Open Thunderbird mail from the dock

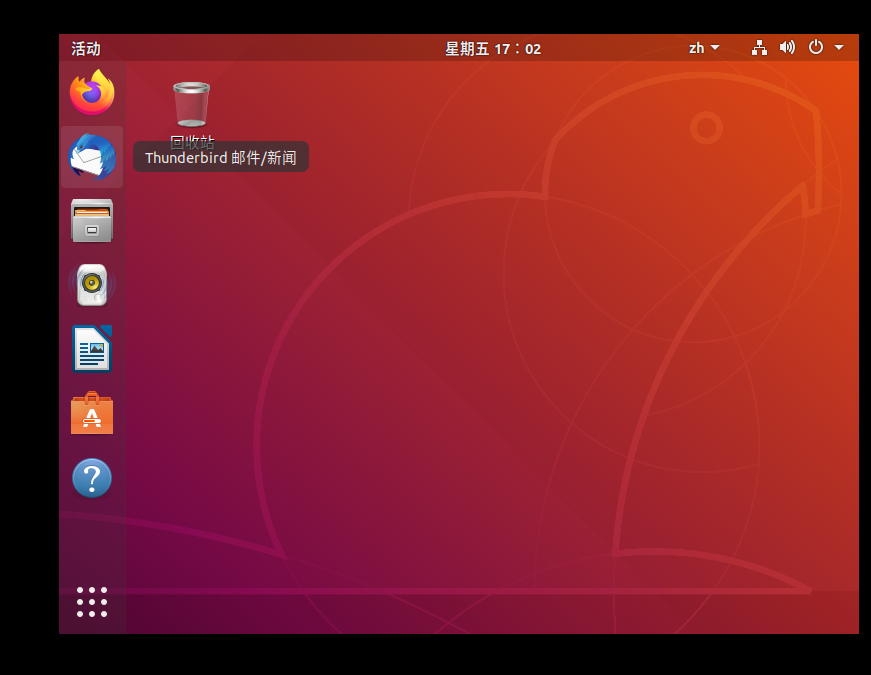pos(92,157)
